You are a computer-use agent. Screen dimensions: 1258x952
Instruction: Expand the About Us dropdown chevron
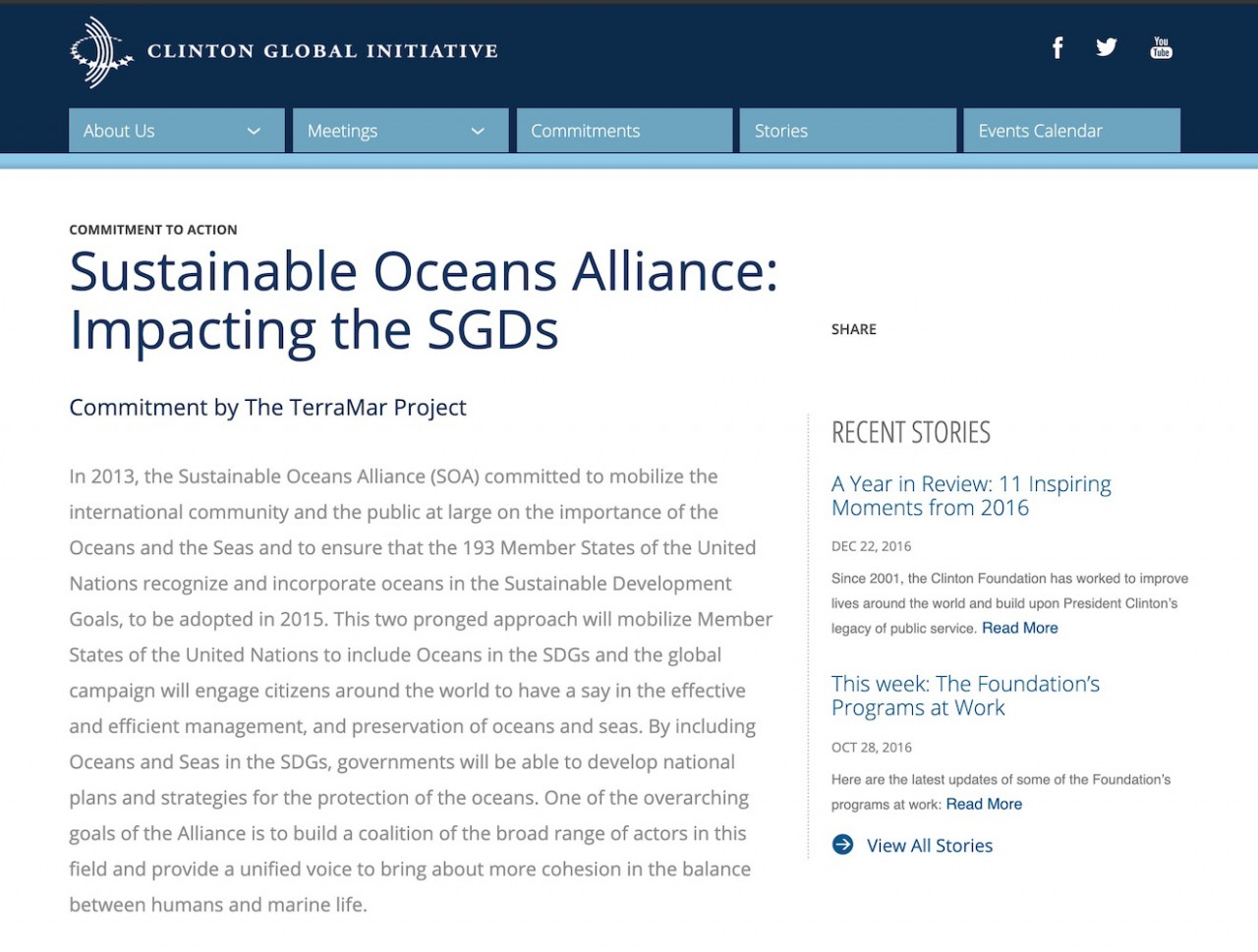click(254, 132)
